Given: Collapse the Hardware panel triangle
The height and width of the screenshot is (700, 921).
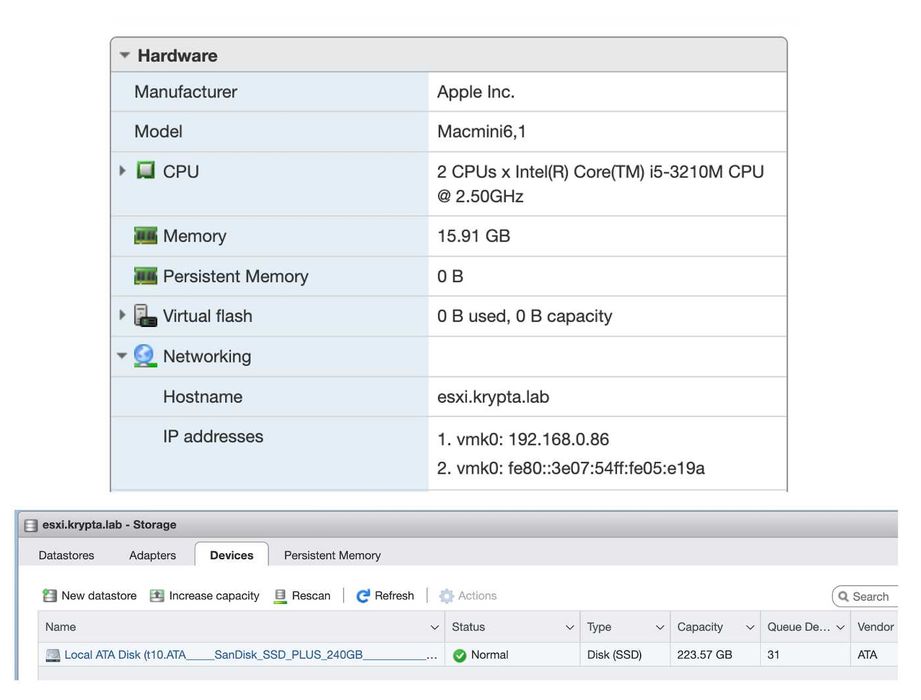Looking at the screenshot, I should point(125,55).
